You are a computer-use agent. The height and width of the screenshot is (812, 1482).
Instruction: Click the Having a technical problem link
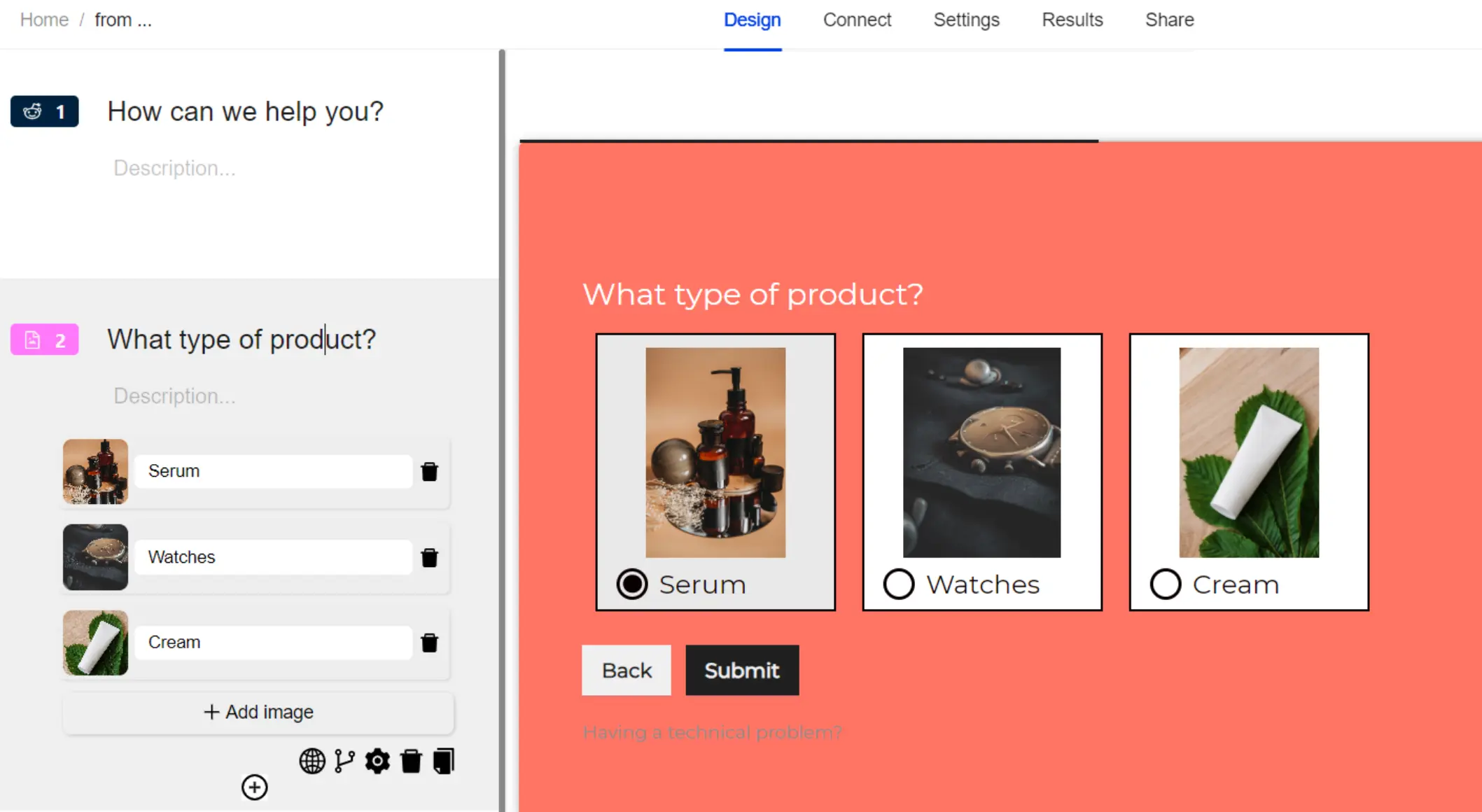[x=713, y=731]
